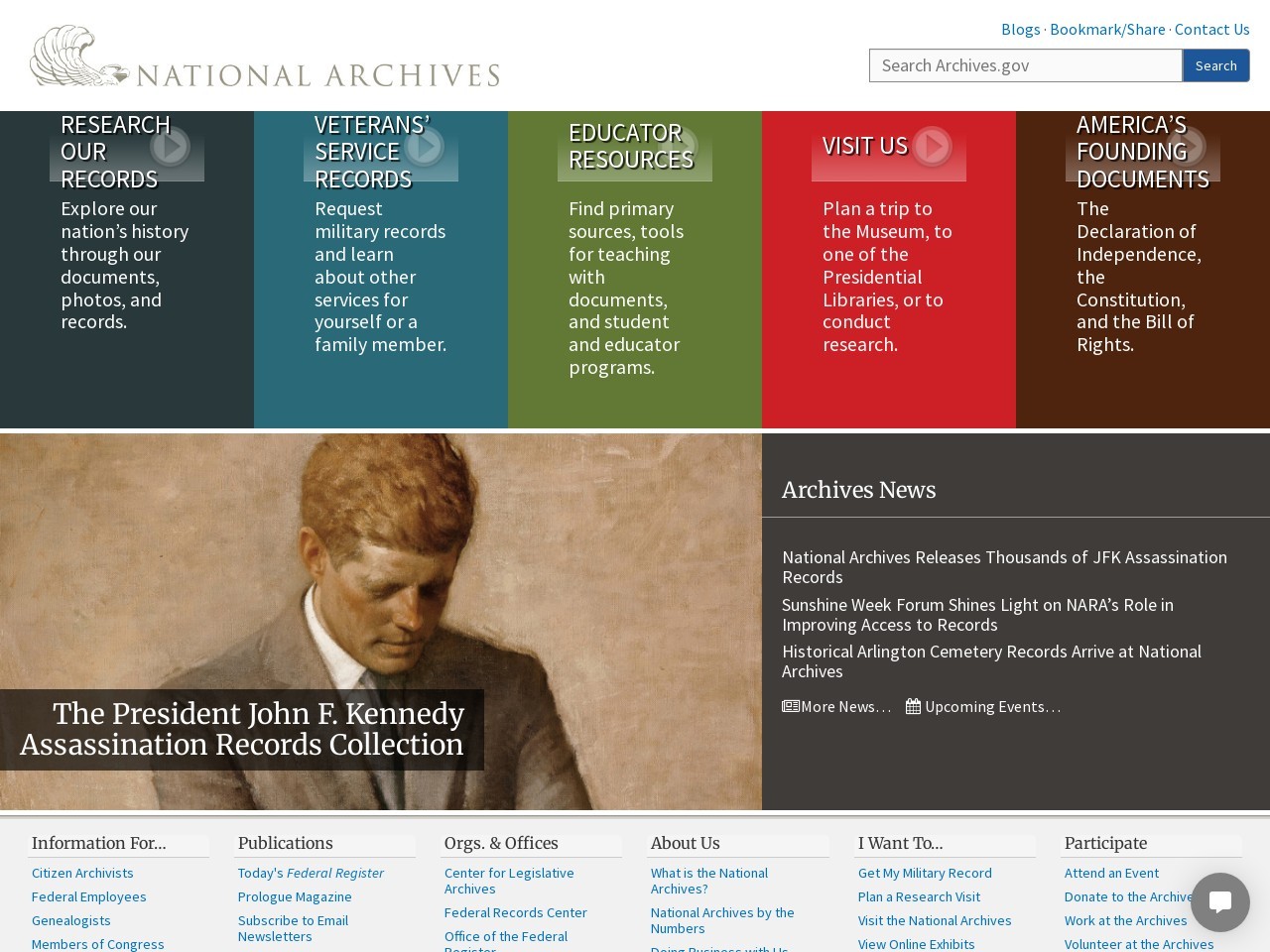Open Subscribe to Email Newsletters link
1270x952 pixels.
(x=293, y=928)
